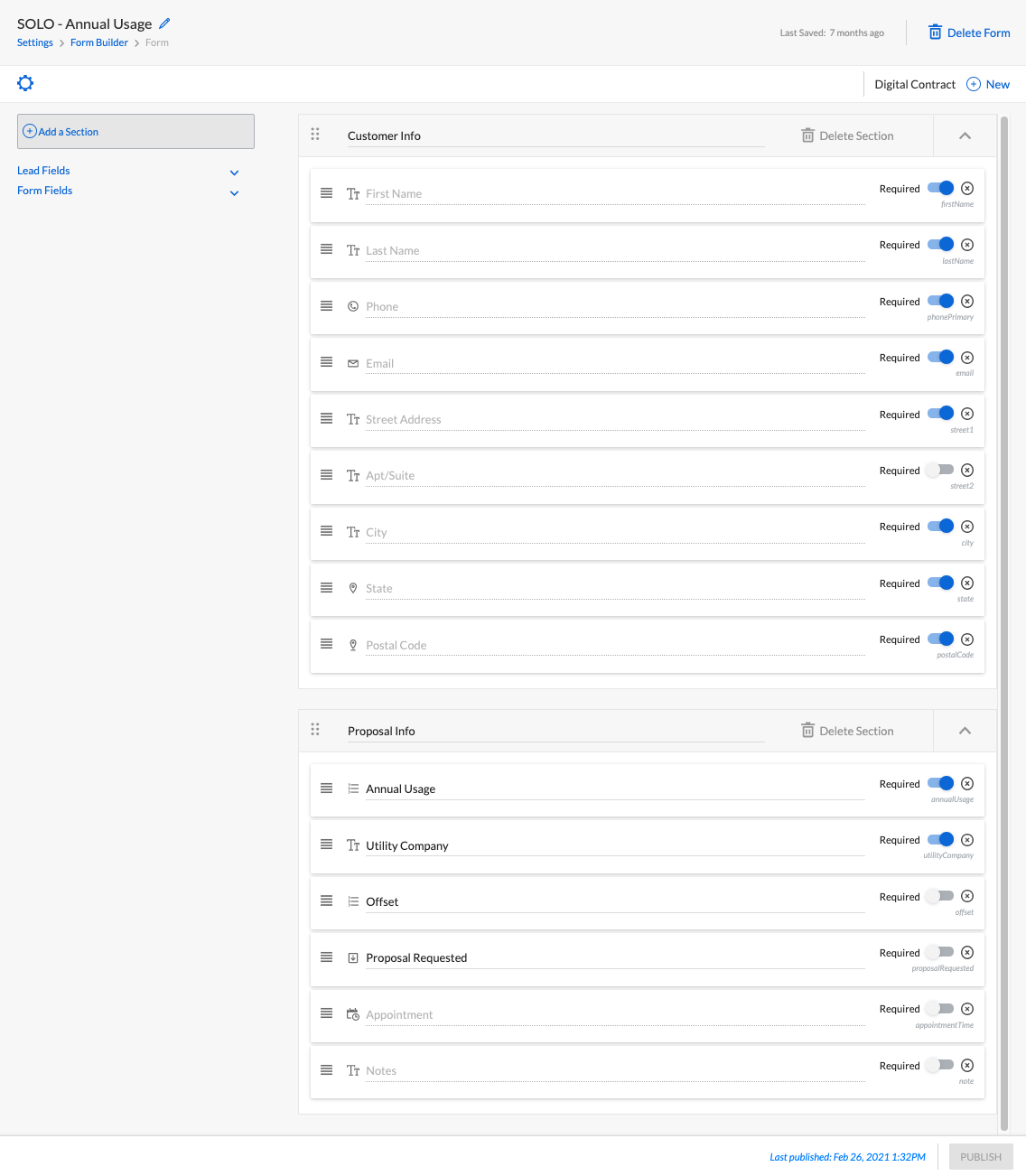
Task: Click the vertical scrollbar of the form panel
Action: (x=1004, y=623)
